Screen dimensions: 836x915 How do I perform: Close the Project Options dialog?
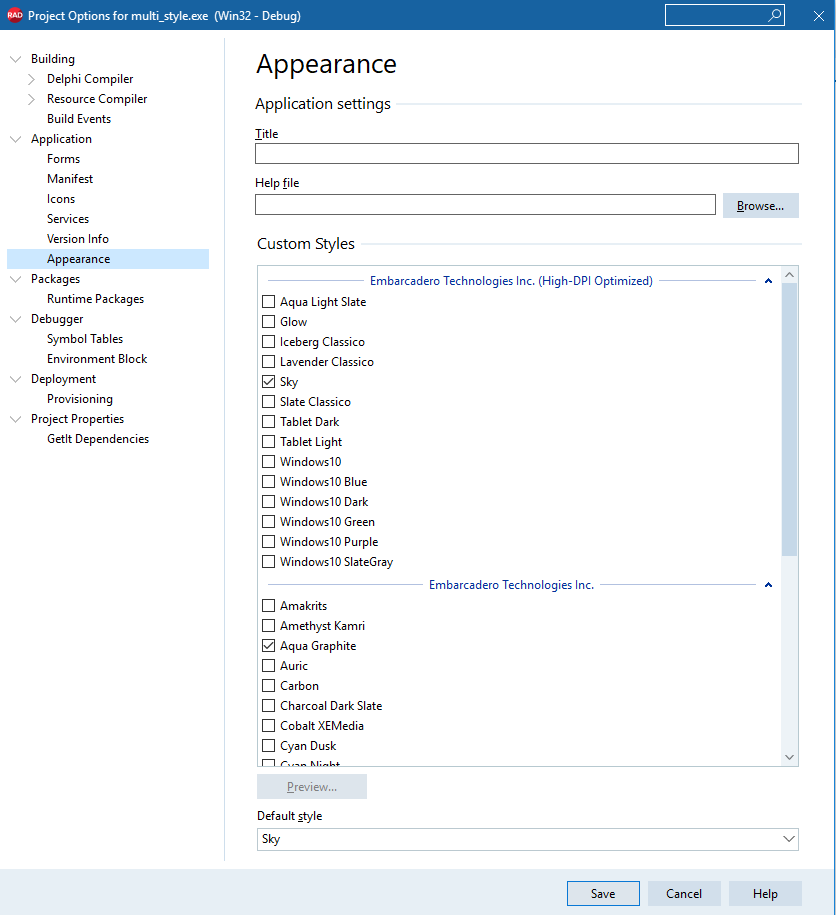pyautogui.click(x=819, y=16)
